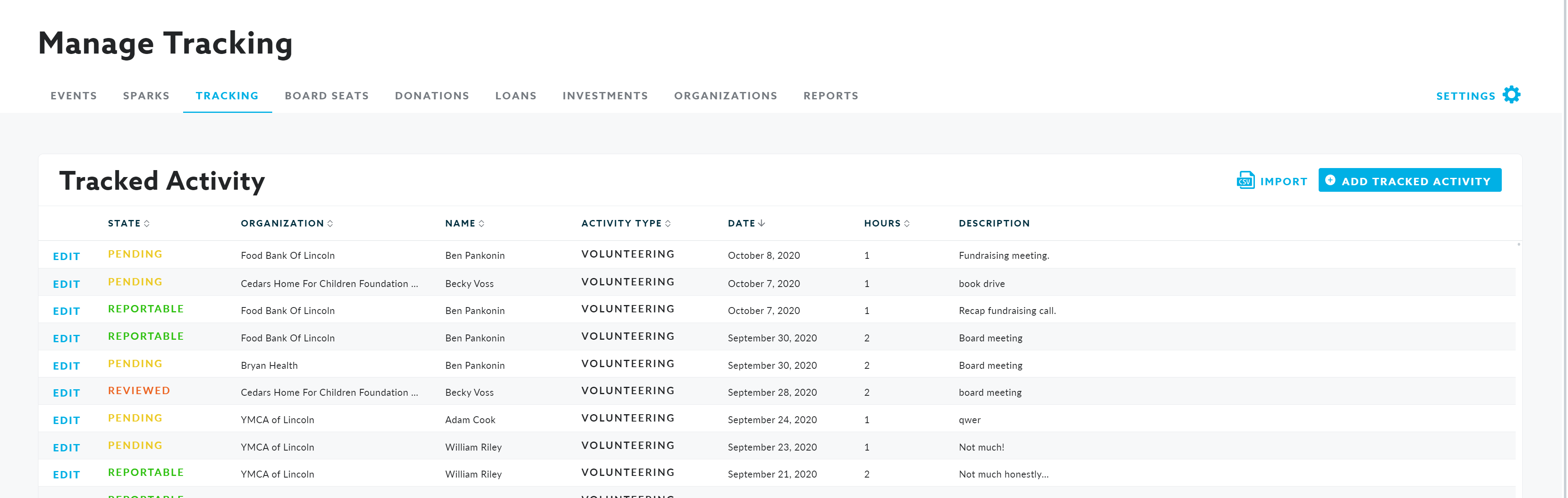The image size is (1568, 498).
Task: Open the Events tab
Action: pyautogui.click(x=74, y=96)
